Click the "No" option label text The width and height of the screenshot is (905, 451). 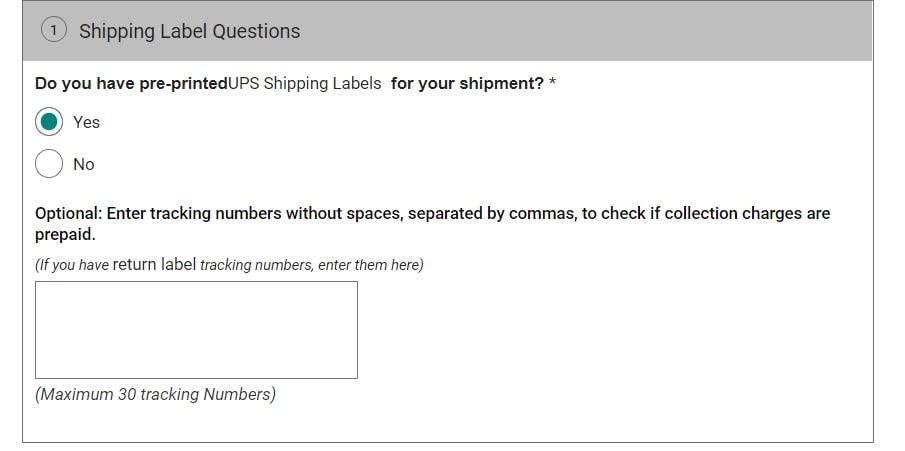pos(84,164)
